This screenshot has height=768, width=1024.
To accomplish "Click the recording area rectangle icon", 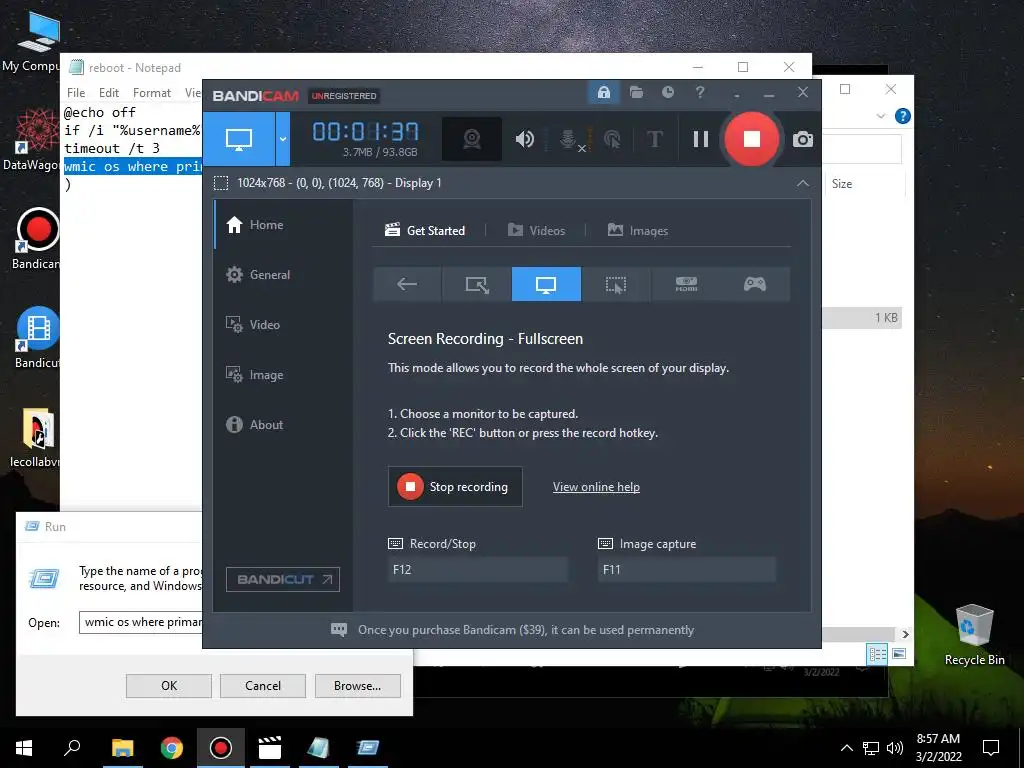I will pyautogui.click(x=221, y=183).
